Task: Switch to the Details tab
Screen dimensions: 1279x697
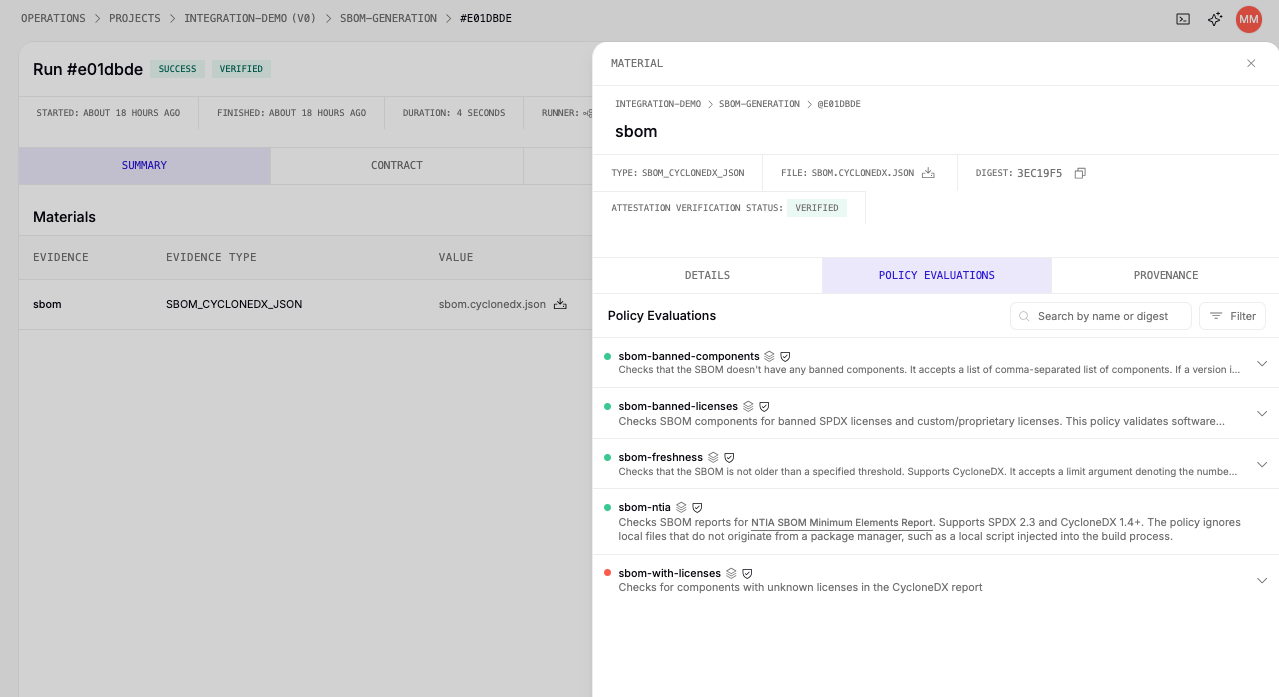Action: (x=707, y=275)
